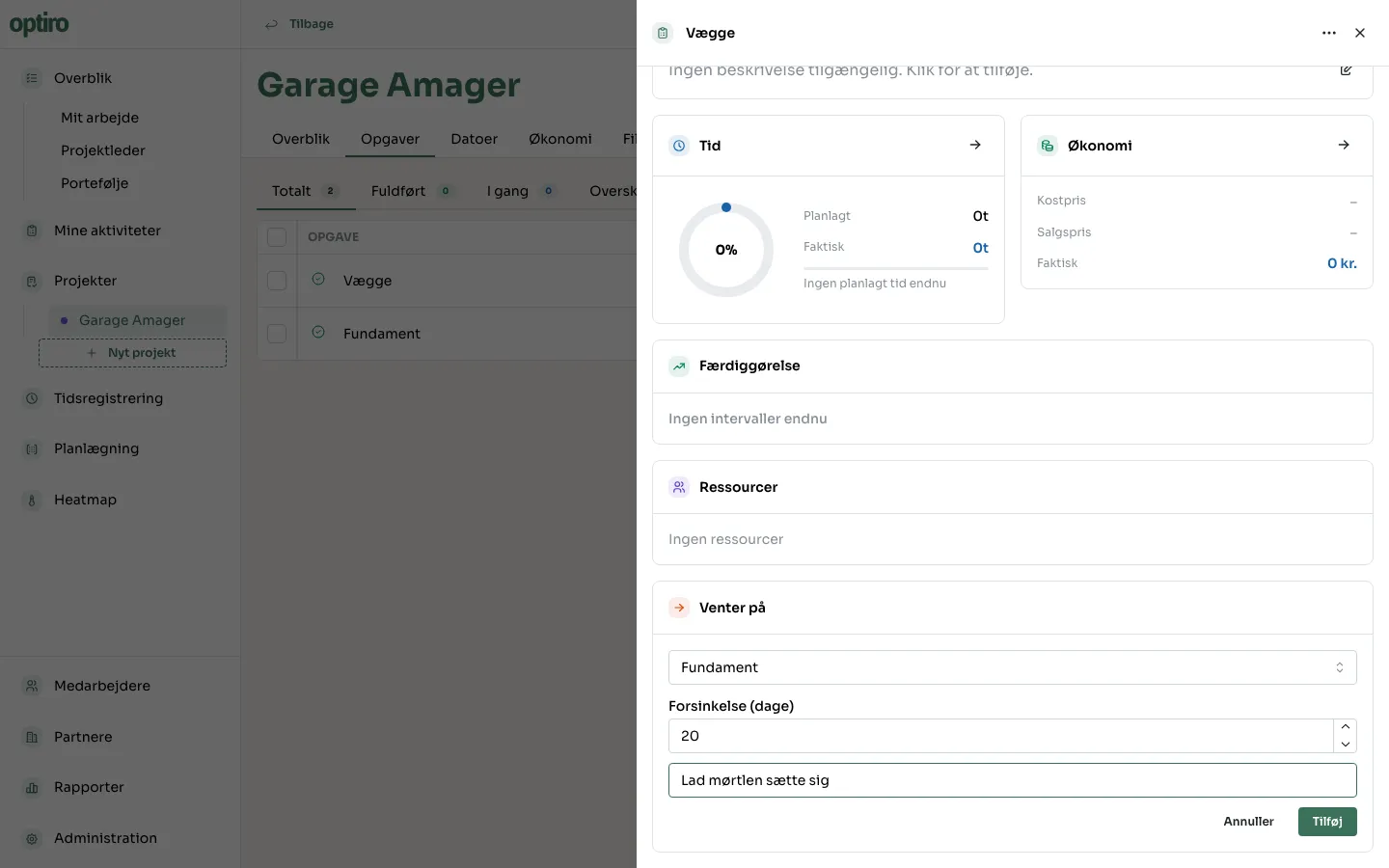Viewport: 1389px width, 868px height.
Task: Click the Tidsregistrering clock icon in sidebar
Action: click(x=32, y=398)
